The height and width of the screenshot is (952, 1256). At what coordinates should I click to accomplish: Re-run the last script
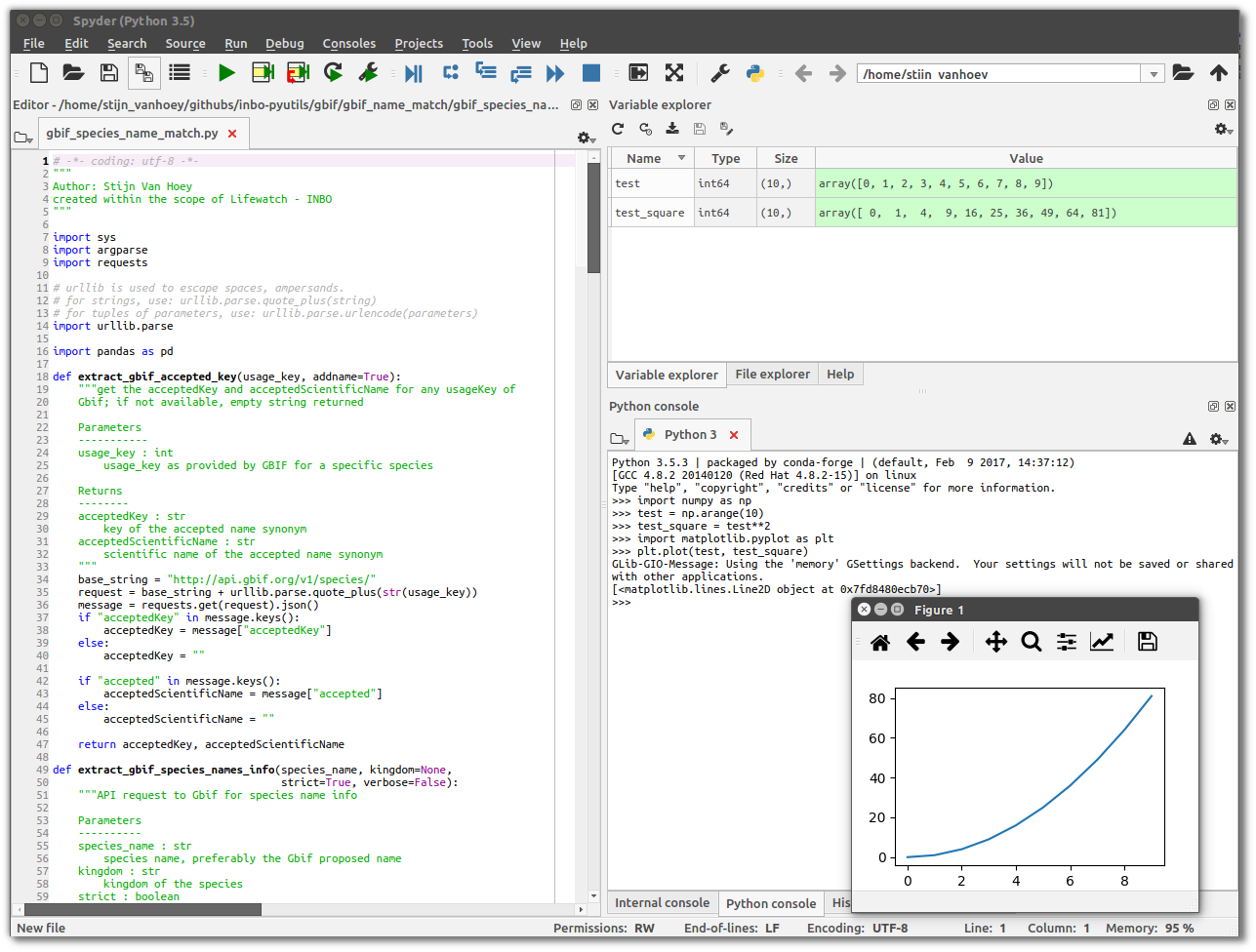click(334, 72)
